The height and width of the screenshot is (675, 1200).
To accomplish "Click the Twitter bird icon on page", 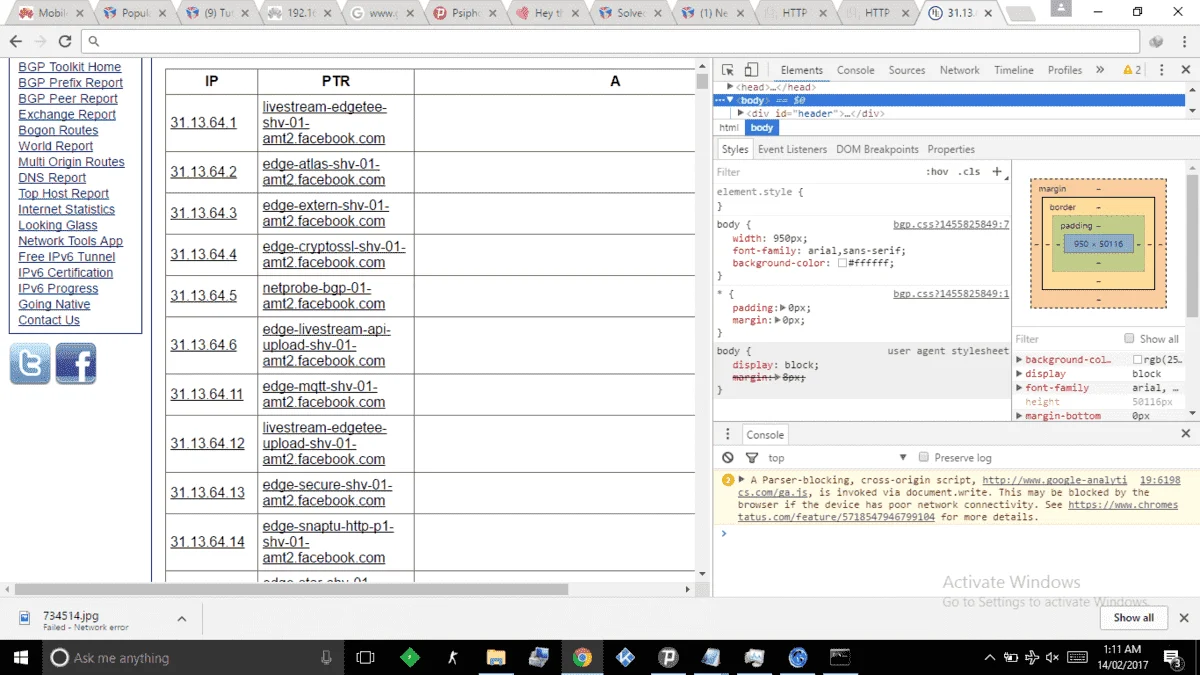I will [x=30, y=364].
